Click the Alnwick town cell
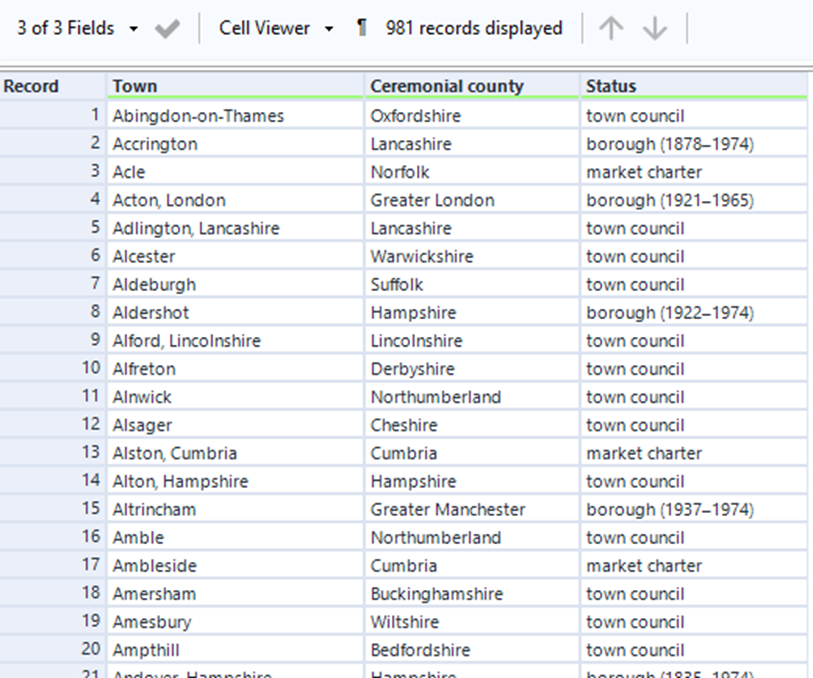Viewport: 813px width, 678px height. point(142,397)
